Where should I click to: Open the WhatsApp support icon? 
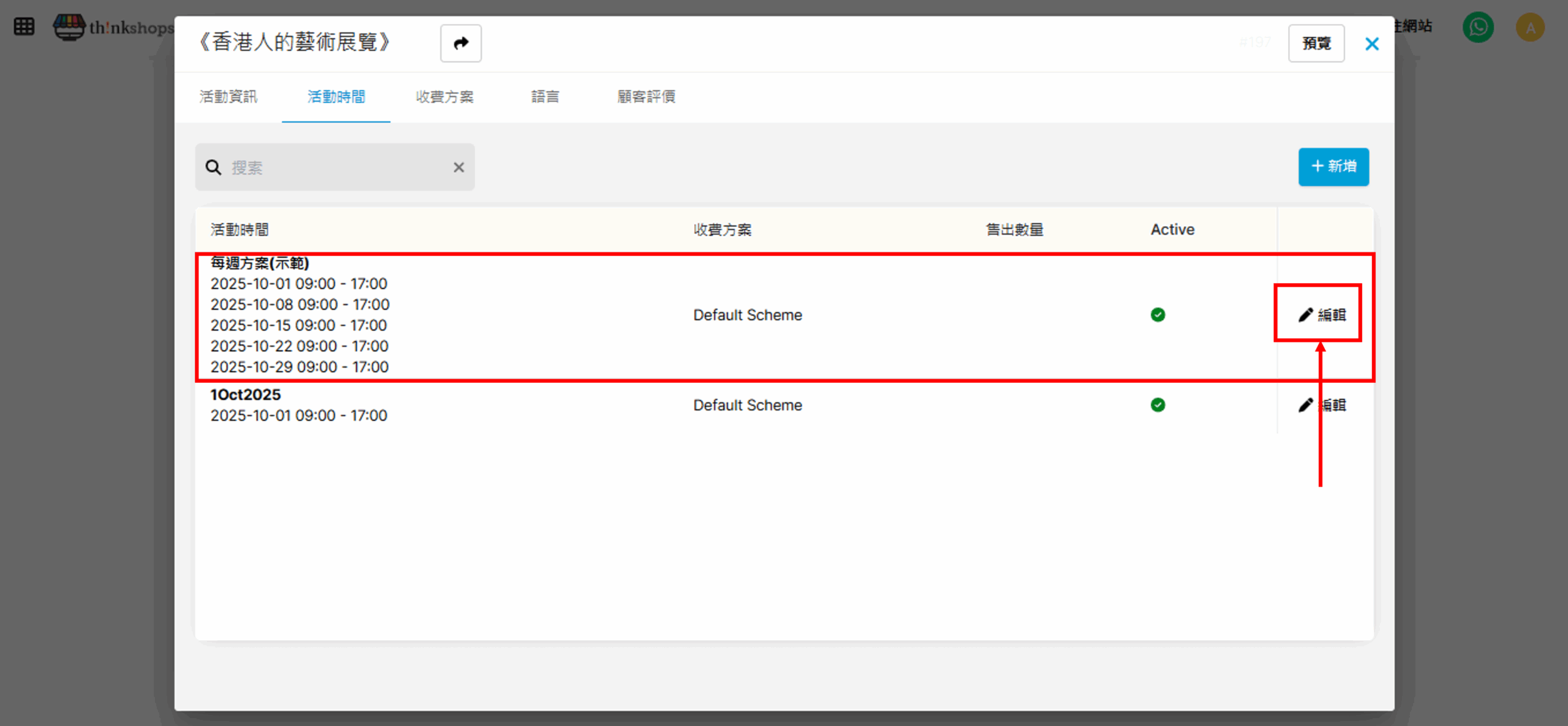pyautogui.click(x=1478, y=27)
